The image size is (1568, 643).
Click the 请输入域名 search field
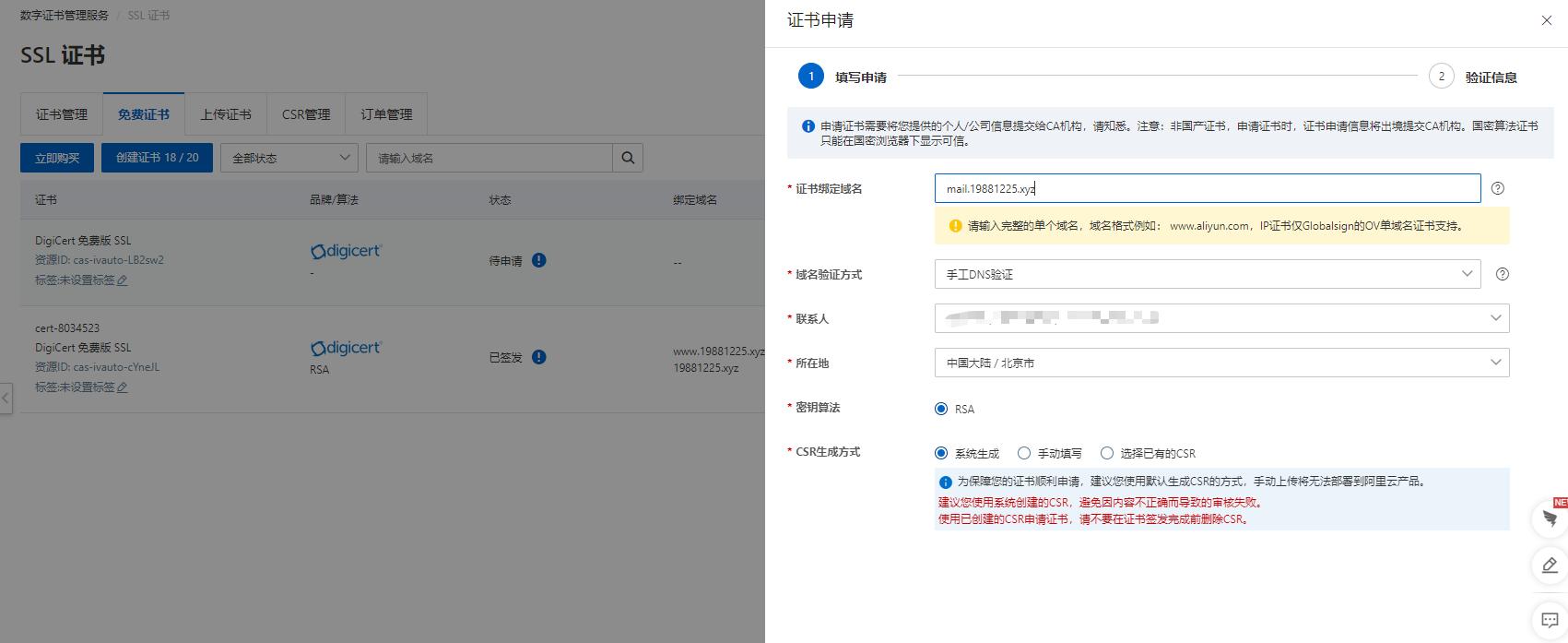[x=489, y=158]
